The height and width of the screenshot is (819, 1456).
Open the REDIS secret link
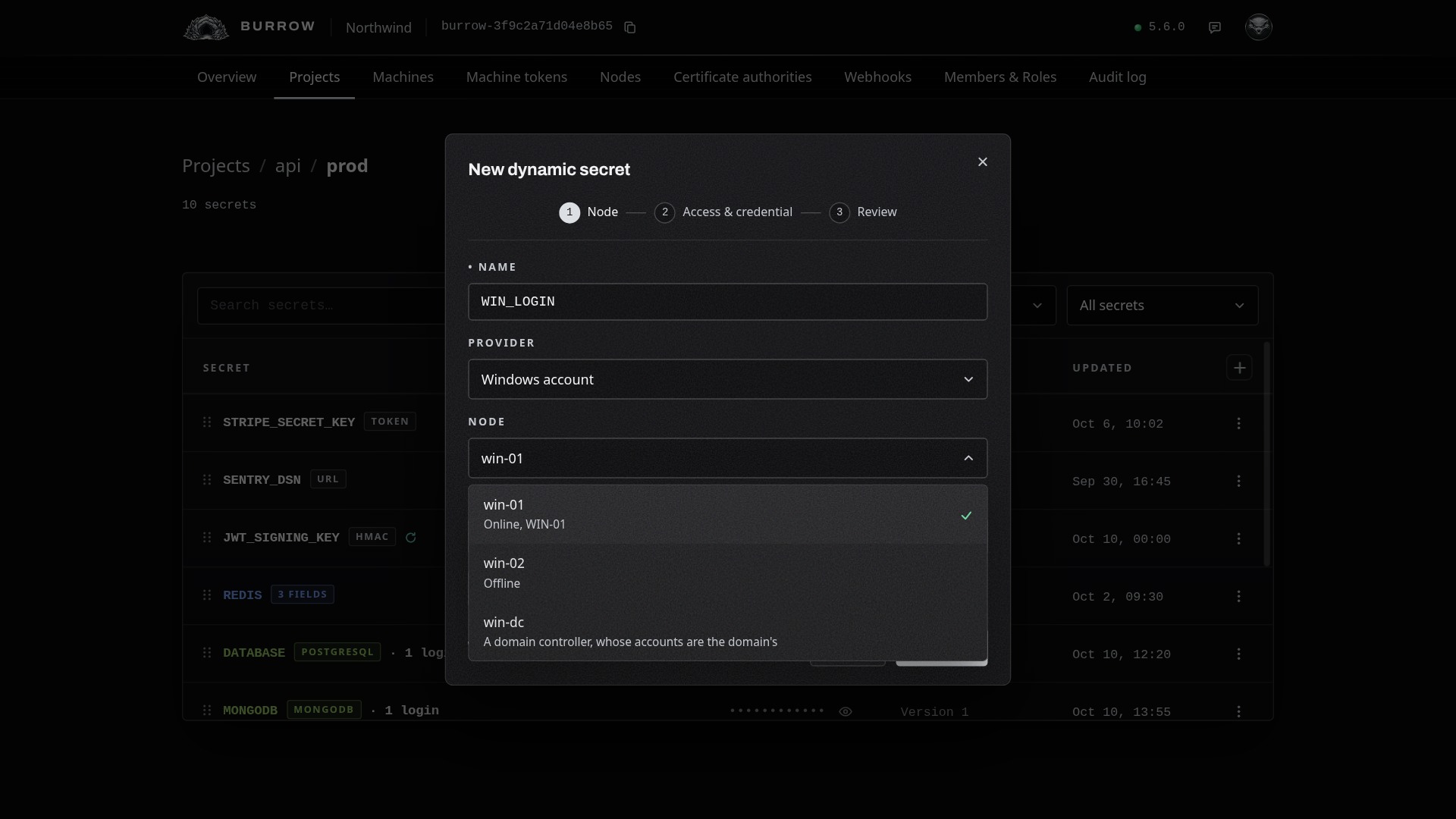242,595
